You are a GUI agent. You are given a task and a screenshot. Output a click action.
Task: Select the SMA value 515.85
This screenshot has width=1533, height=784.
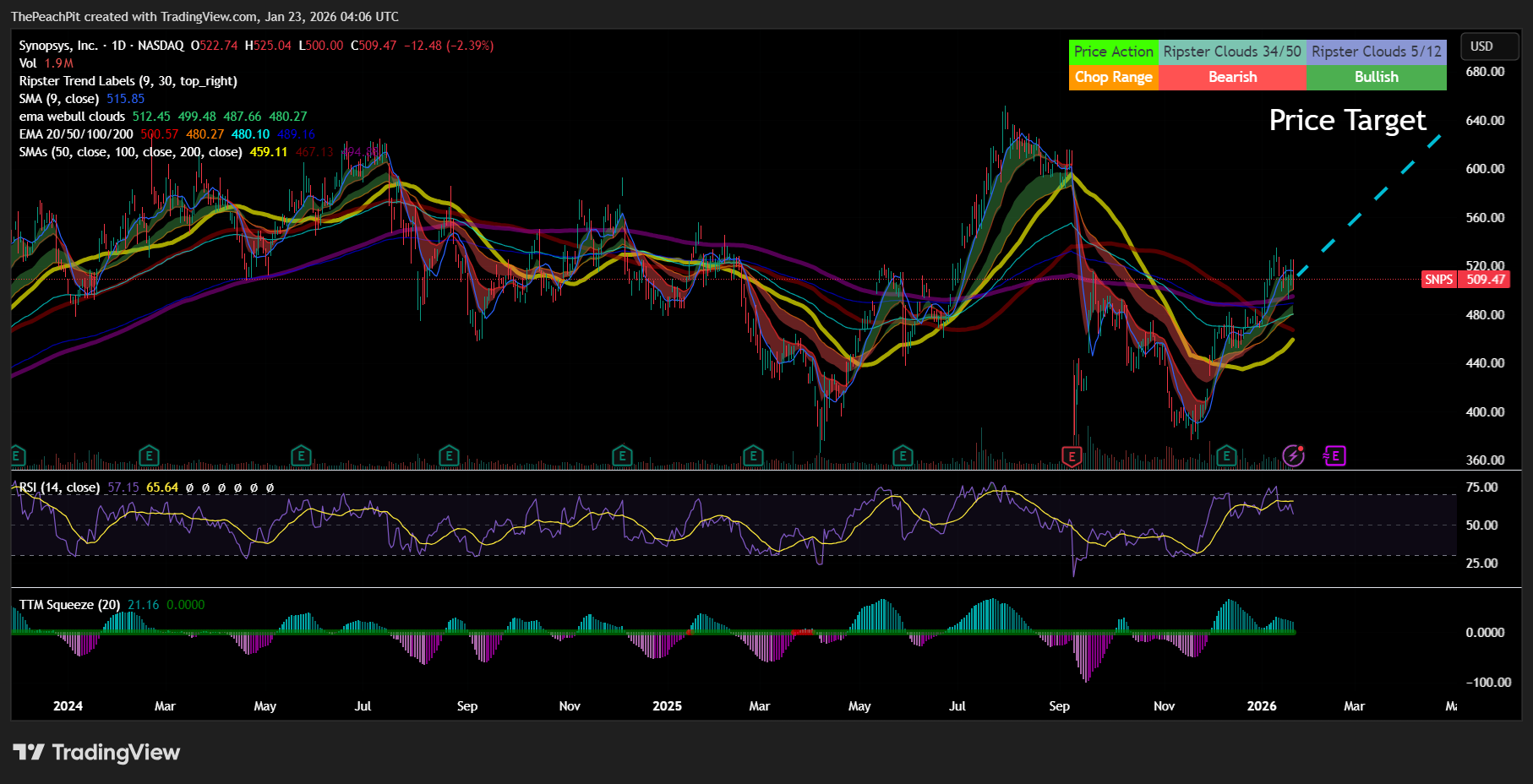point(125,99)
